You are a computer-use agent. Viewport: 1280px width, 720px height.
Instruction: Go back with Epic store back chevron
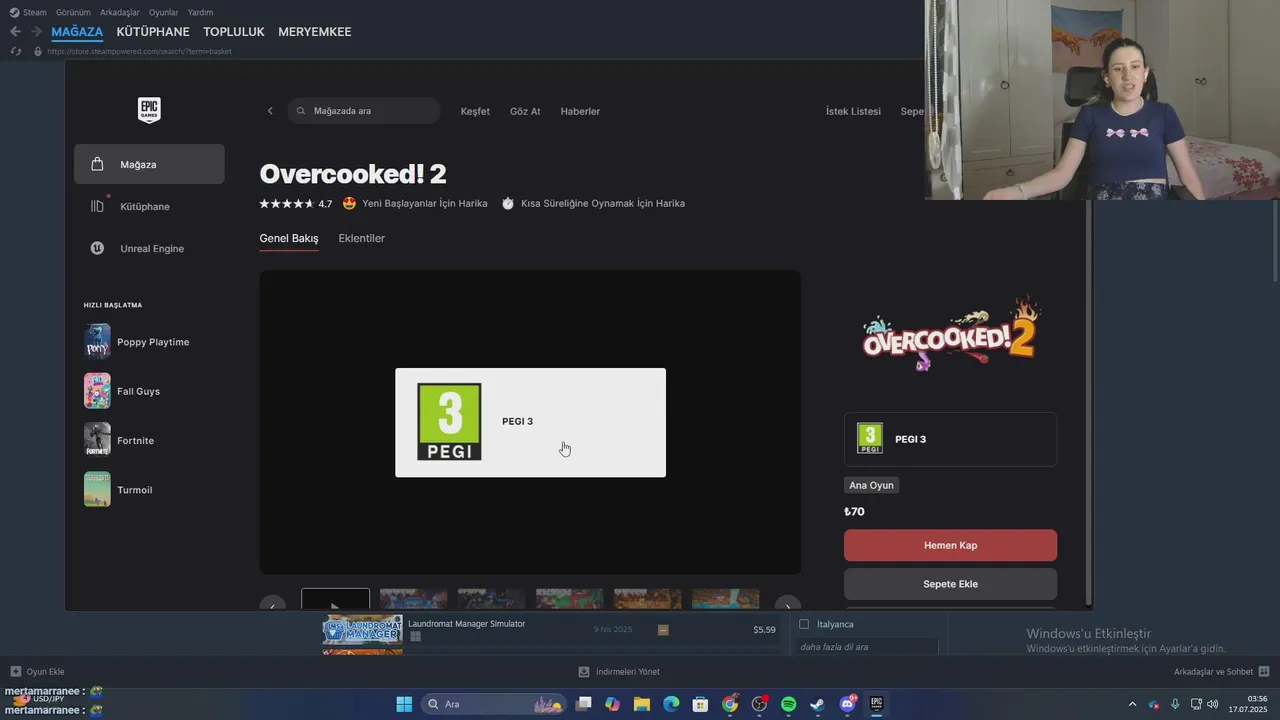[x=270, y=111]
